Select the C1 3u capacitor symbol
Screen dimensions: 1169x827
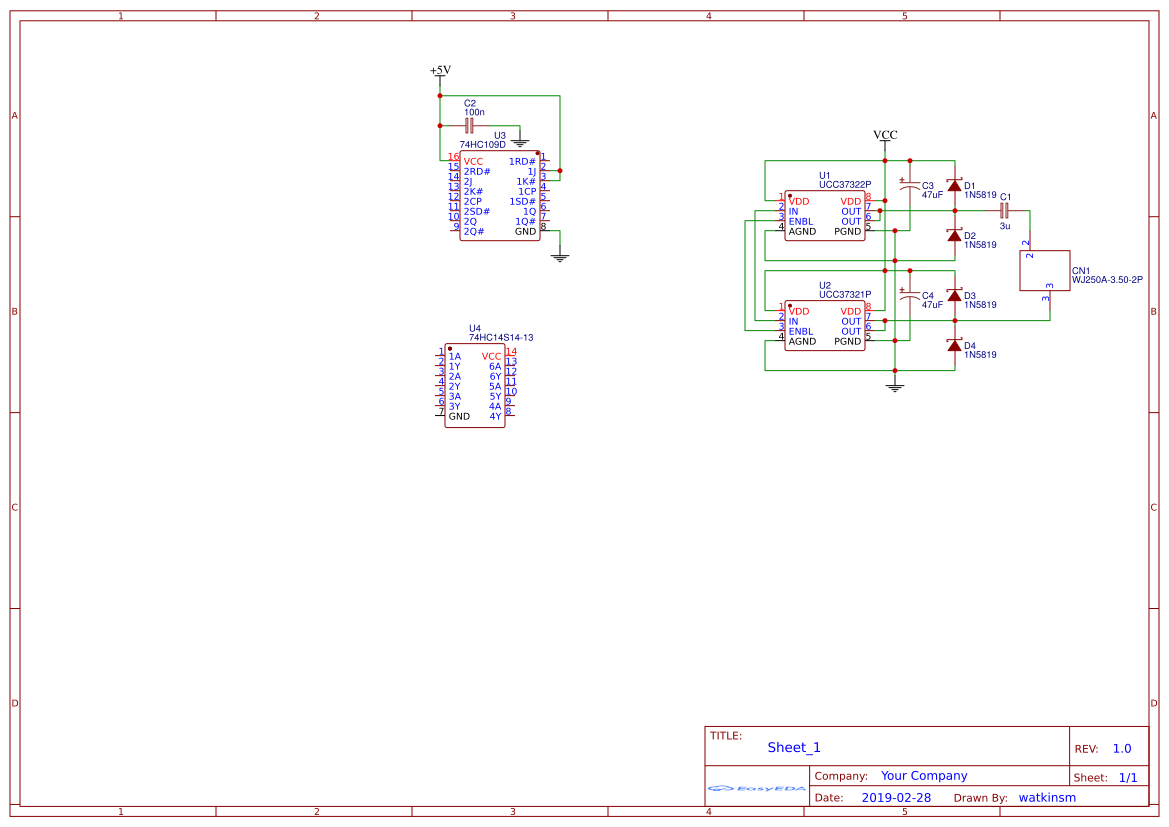click(x=1005, y=211)
